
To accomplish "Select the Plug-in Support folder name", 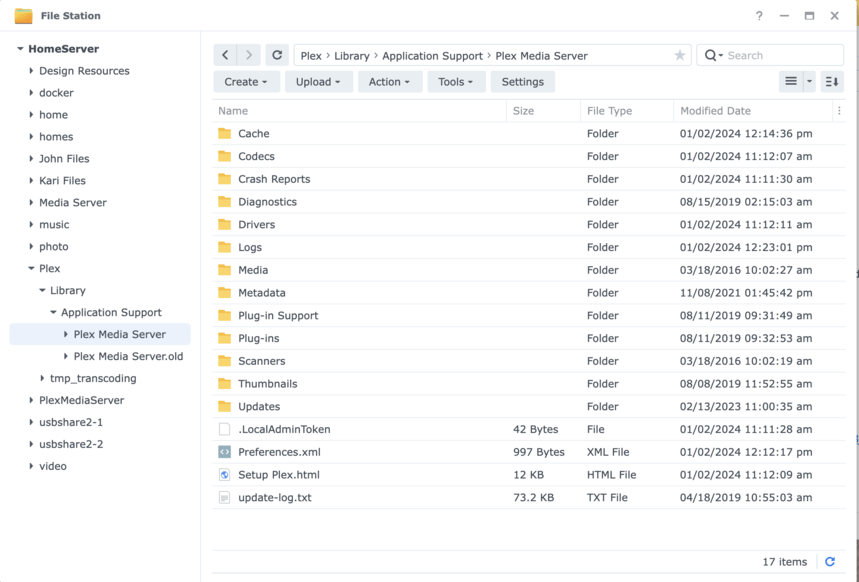I will pos(278,316).
